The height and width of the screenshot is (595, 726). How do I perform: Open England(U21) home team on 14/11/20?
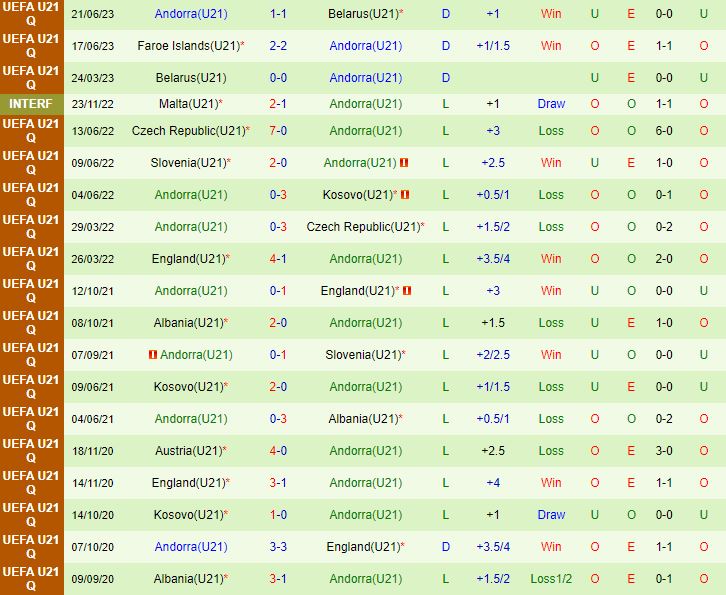(x=188, y=482)
